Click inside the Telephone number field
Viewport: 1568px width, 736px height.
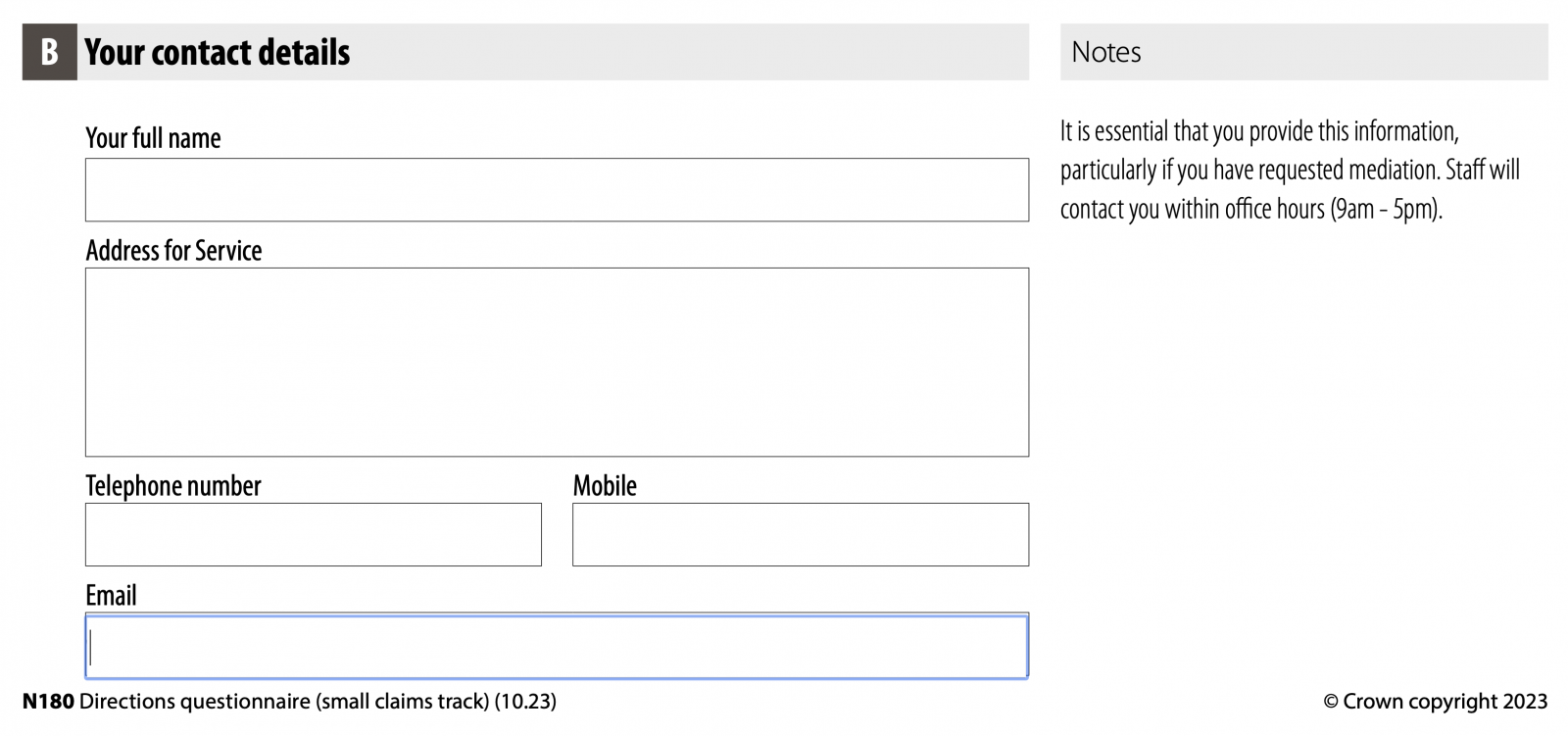click(313, 534)
